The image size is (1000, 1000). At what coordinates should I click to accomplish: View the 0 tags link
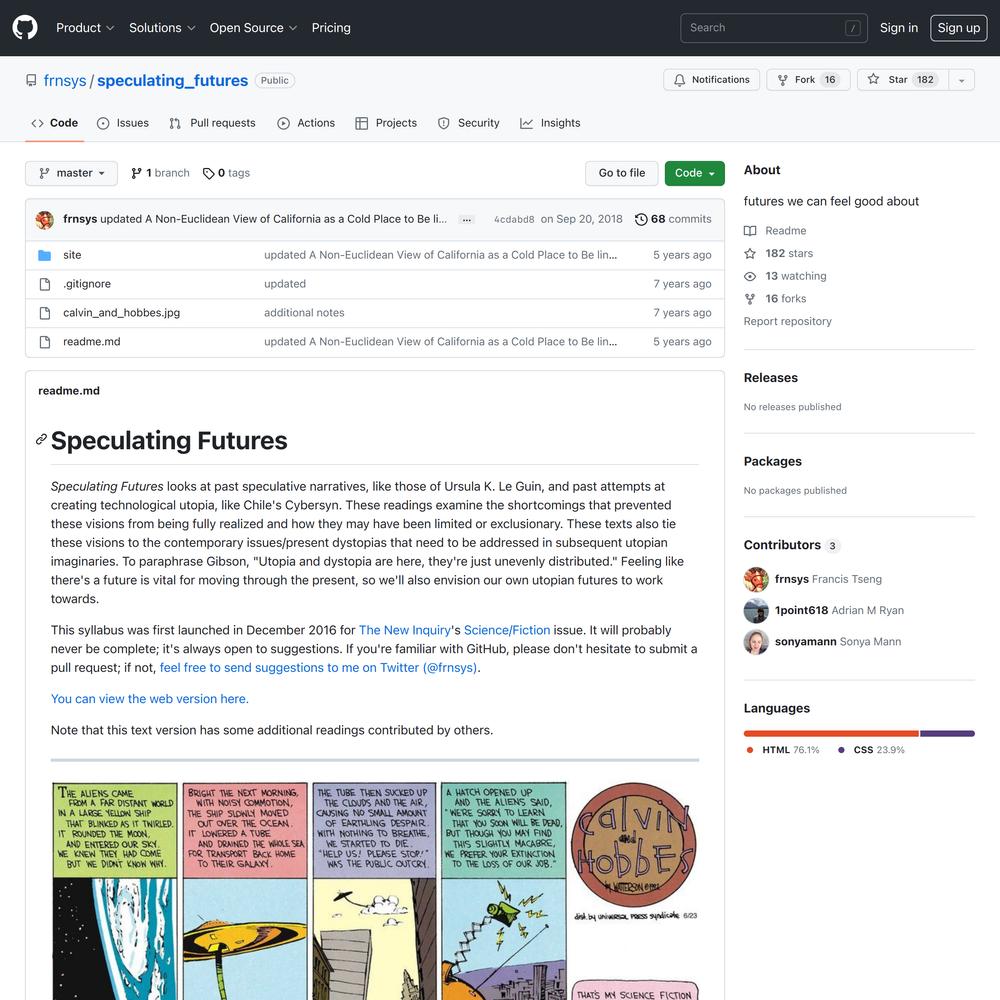pyautogui.click(x=226, y=173)
